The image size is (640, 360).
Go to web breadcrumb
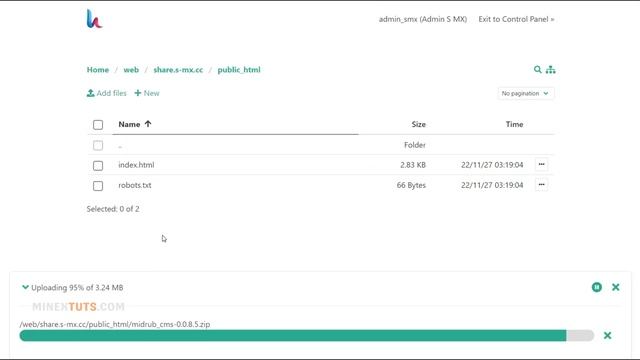131,70
